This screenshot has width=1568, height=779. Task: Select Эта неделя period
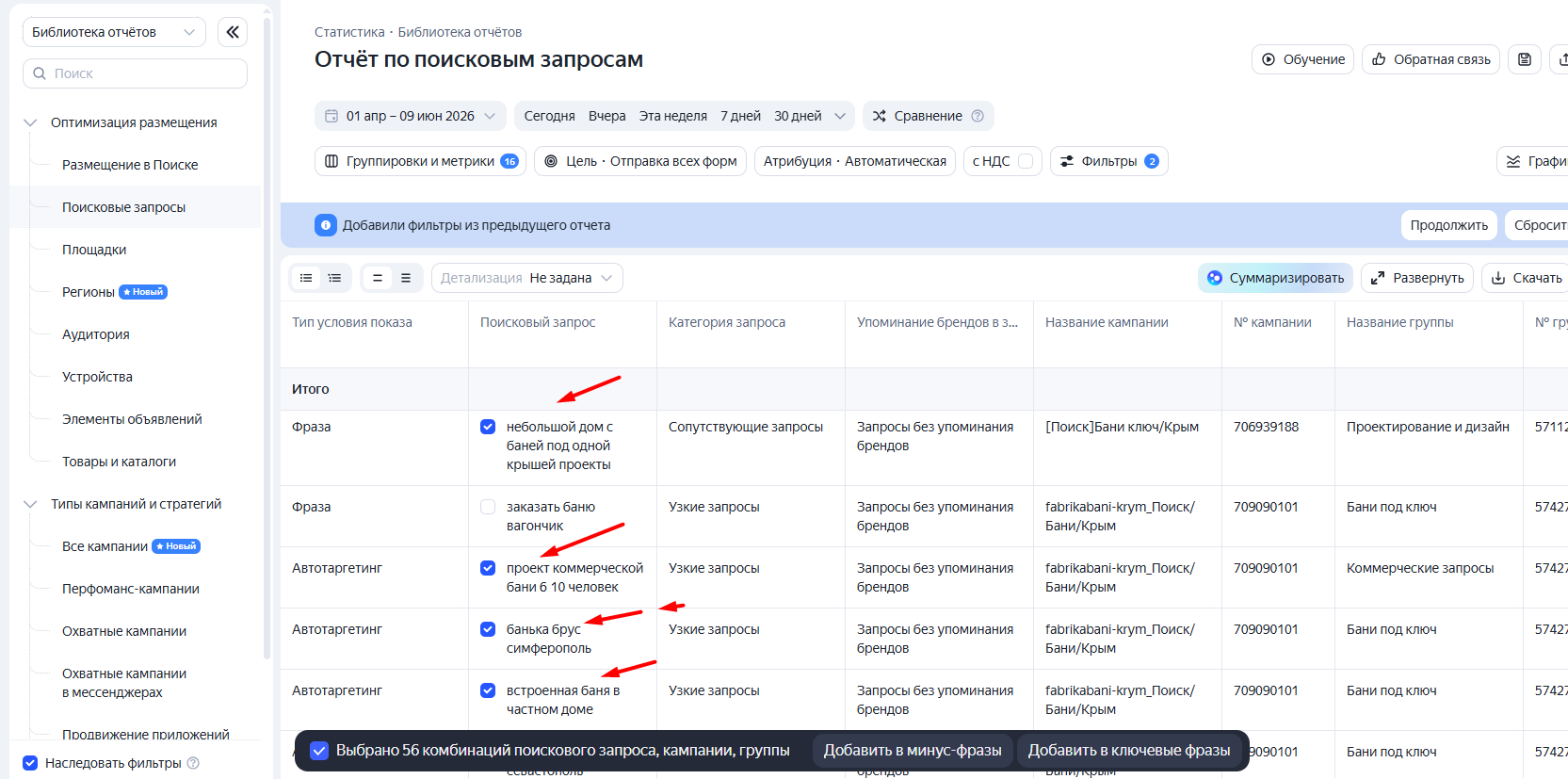[x=673, y=116]
